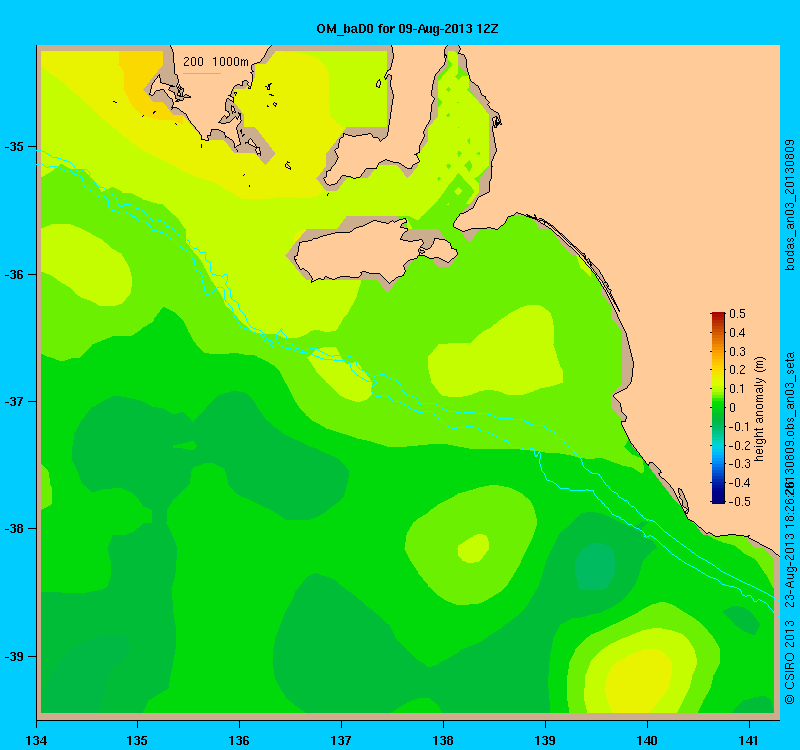800x750 pixels.
Task: Click the -37 latitude tick label
Action: click(x=14, y=402)
